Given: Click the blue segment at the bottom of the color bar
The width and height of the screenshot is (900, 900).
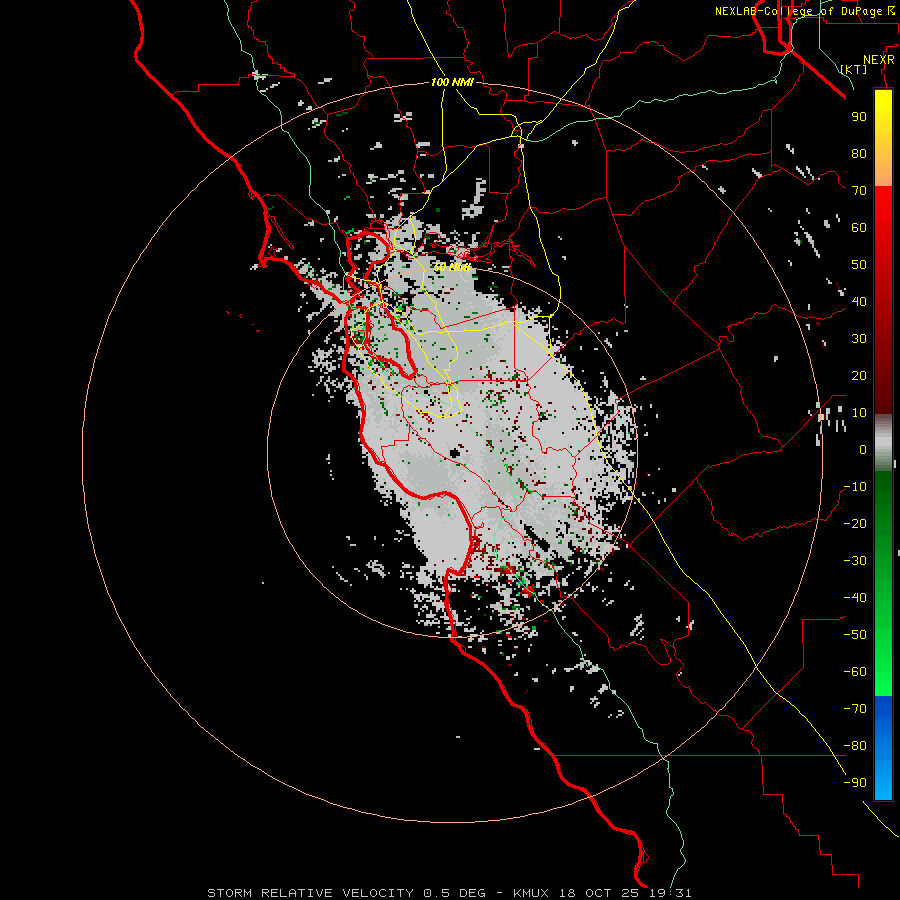Looking at the screenshot, I should coord(883,748).
